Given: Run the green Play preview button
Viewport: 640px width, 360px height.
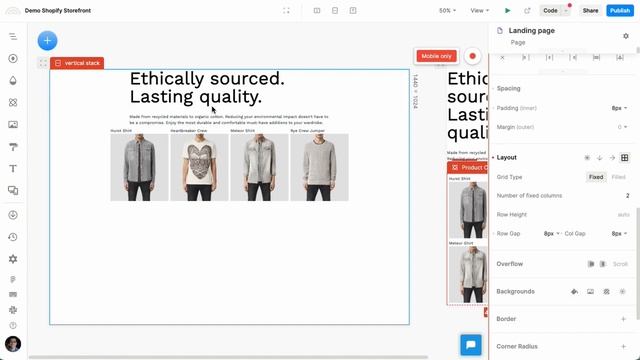Looking at the screenshot, I should click(507, 11).
